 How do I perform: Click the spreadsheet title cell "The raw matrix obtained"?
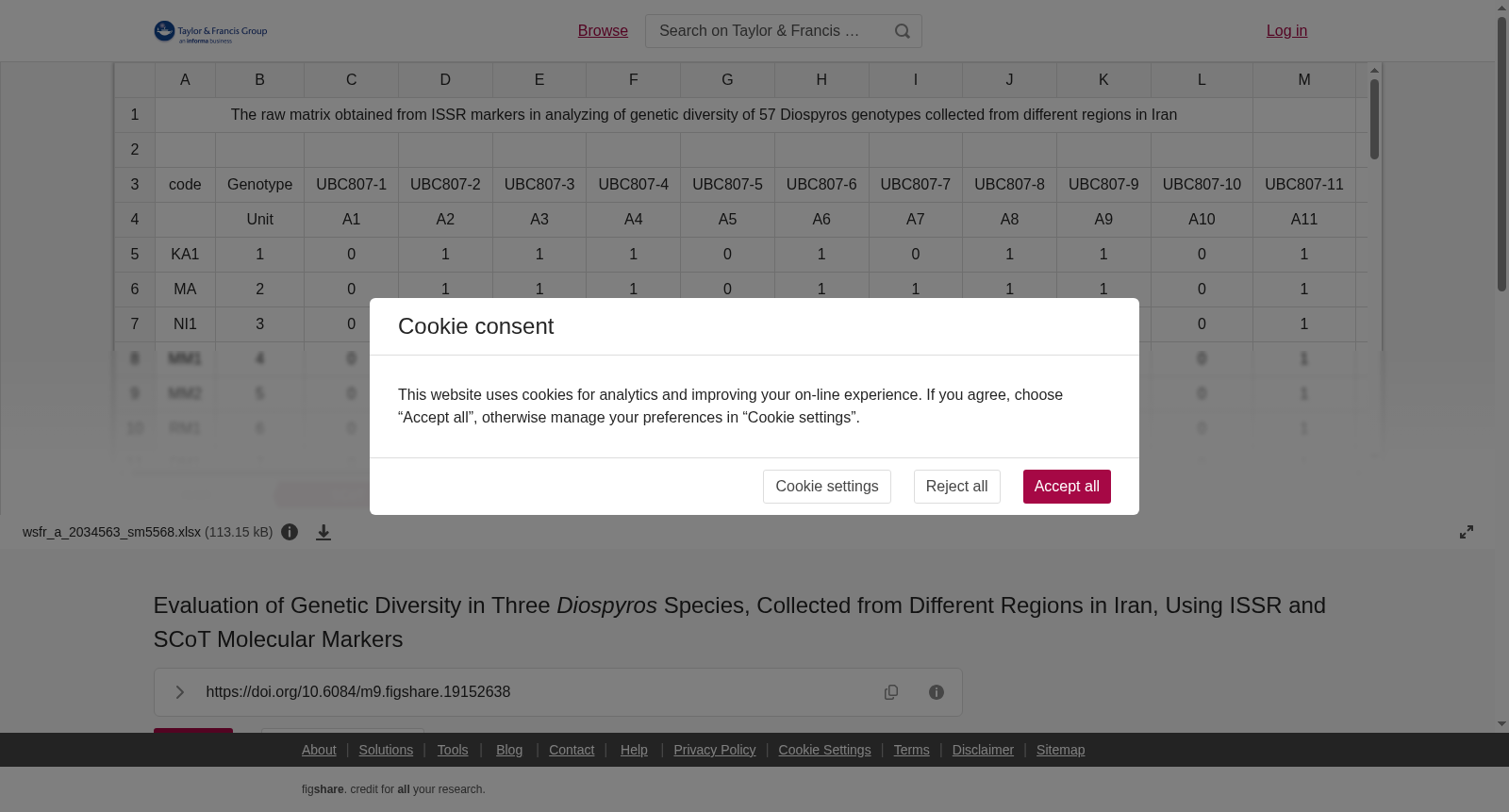click(704, 115)
